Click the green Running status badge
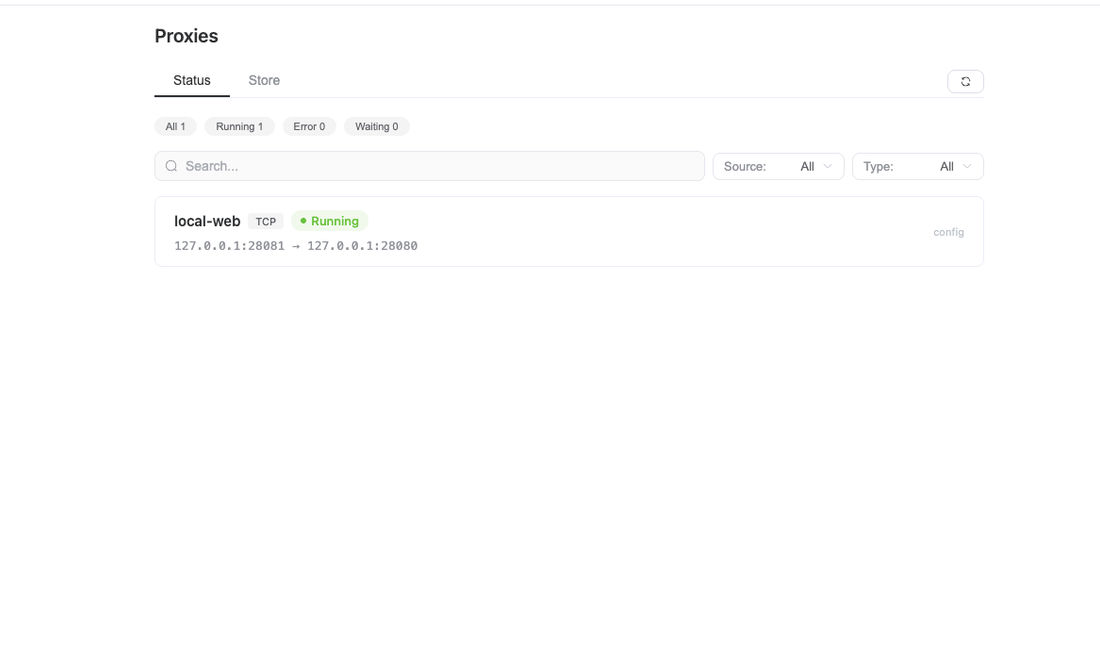 (x=330, y=221)
